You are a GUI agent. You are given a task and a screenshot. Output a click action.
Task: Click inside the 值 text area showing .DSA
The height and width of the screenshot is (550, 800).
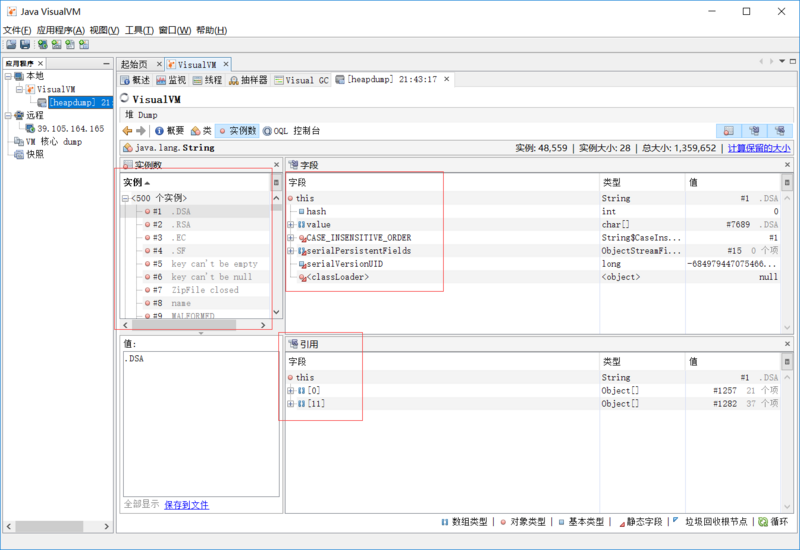tap(201, 423)
